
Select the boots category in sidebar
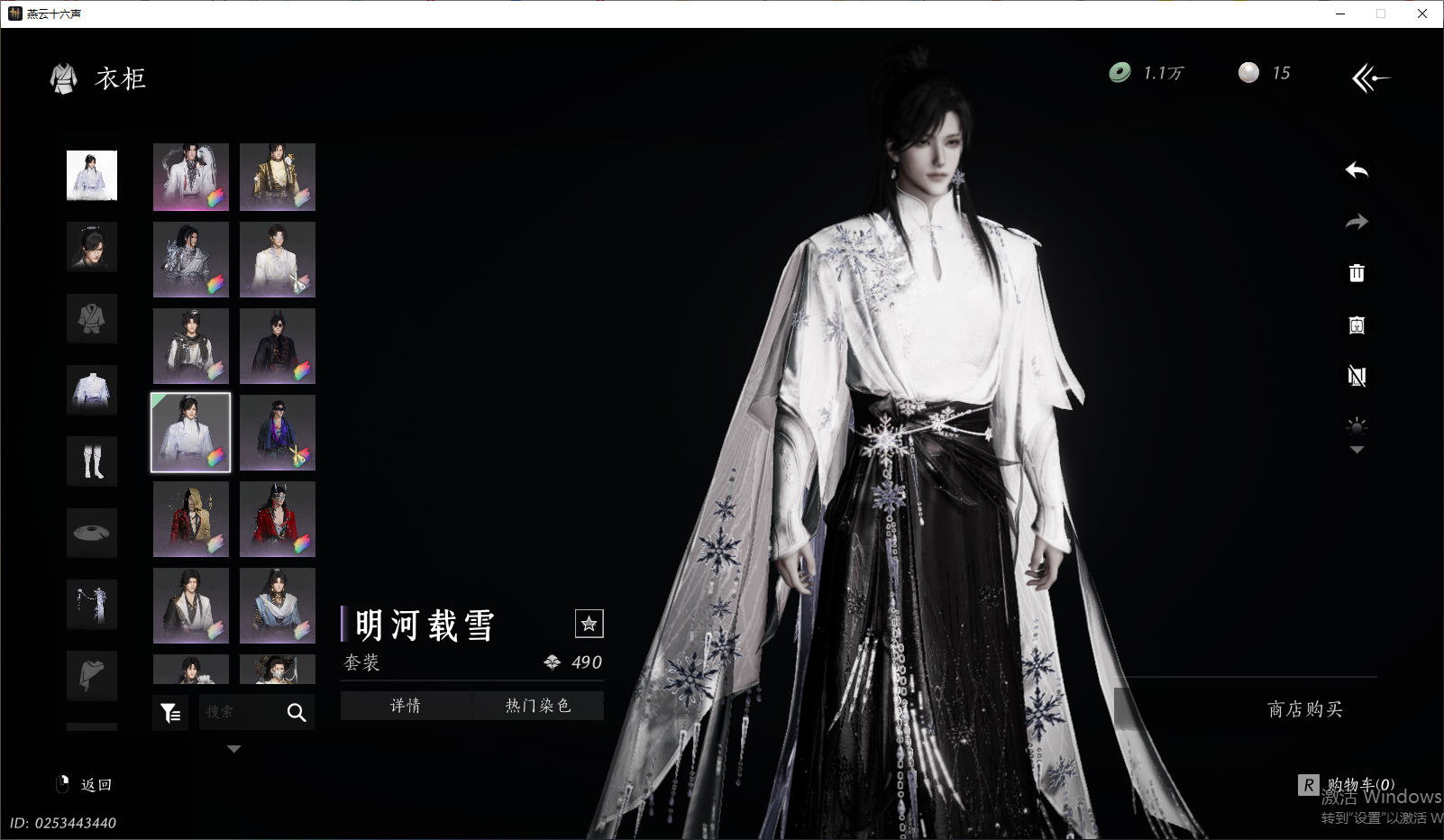91,461
